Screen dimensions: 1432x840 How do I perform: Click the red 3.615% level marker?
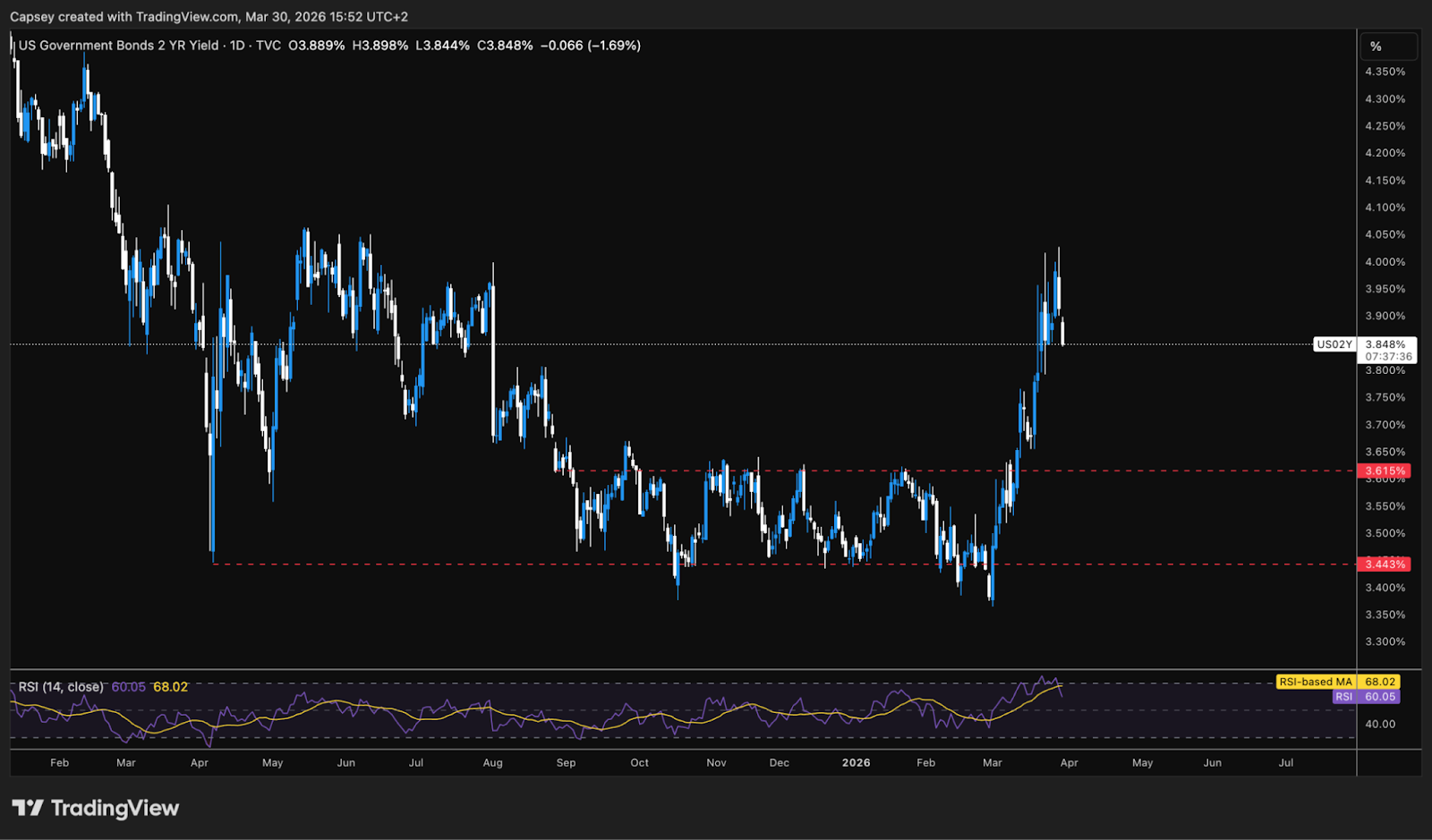tap(1385, 470)
